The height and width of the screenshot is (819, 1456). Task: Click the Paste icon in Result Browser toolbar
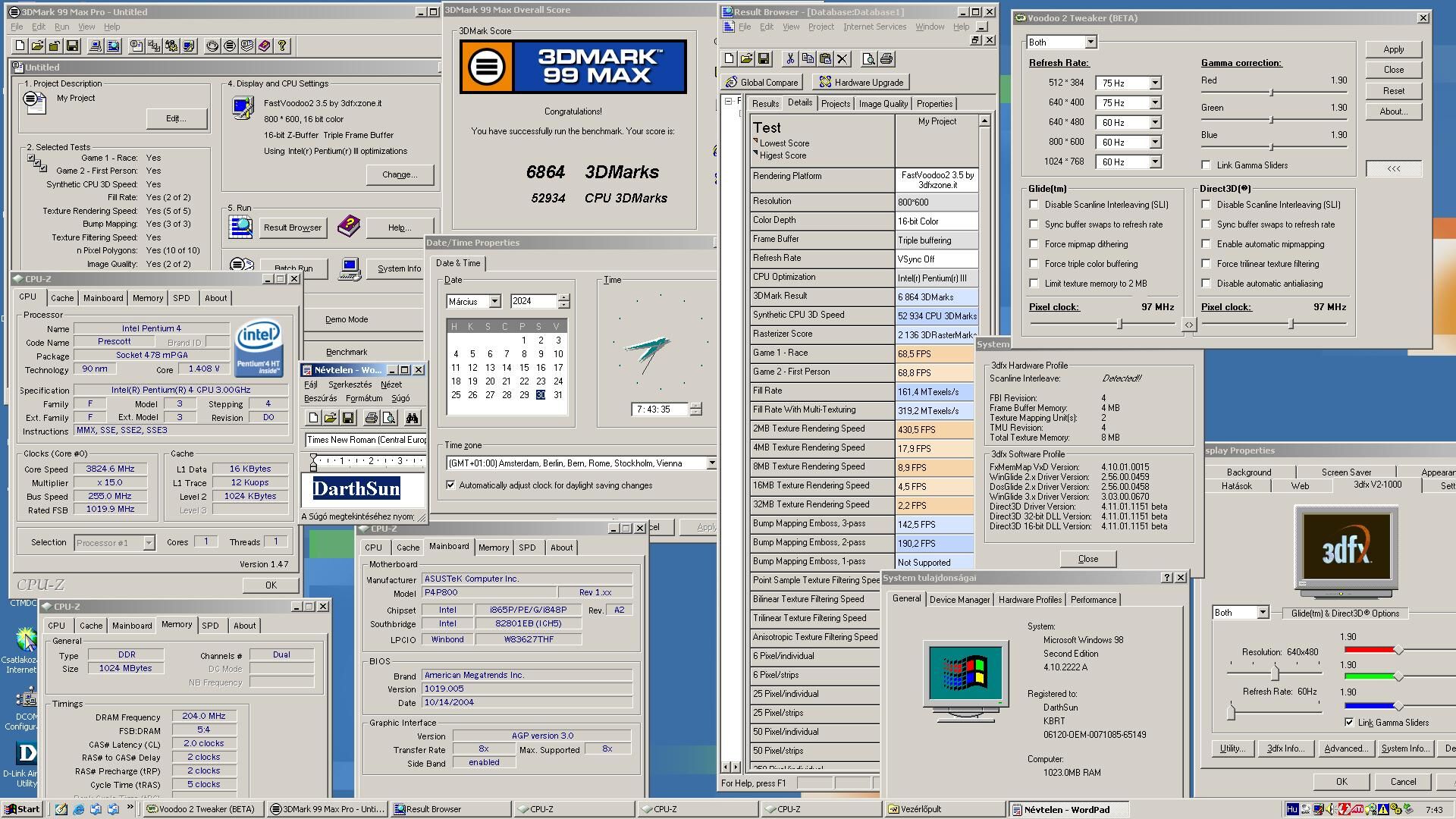825,58
